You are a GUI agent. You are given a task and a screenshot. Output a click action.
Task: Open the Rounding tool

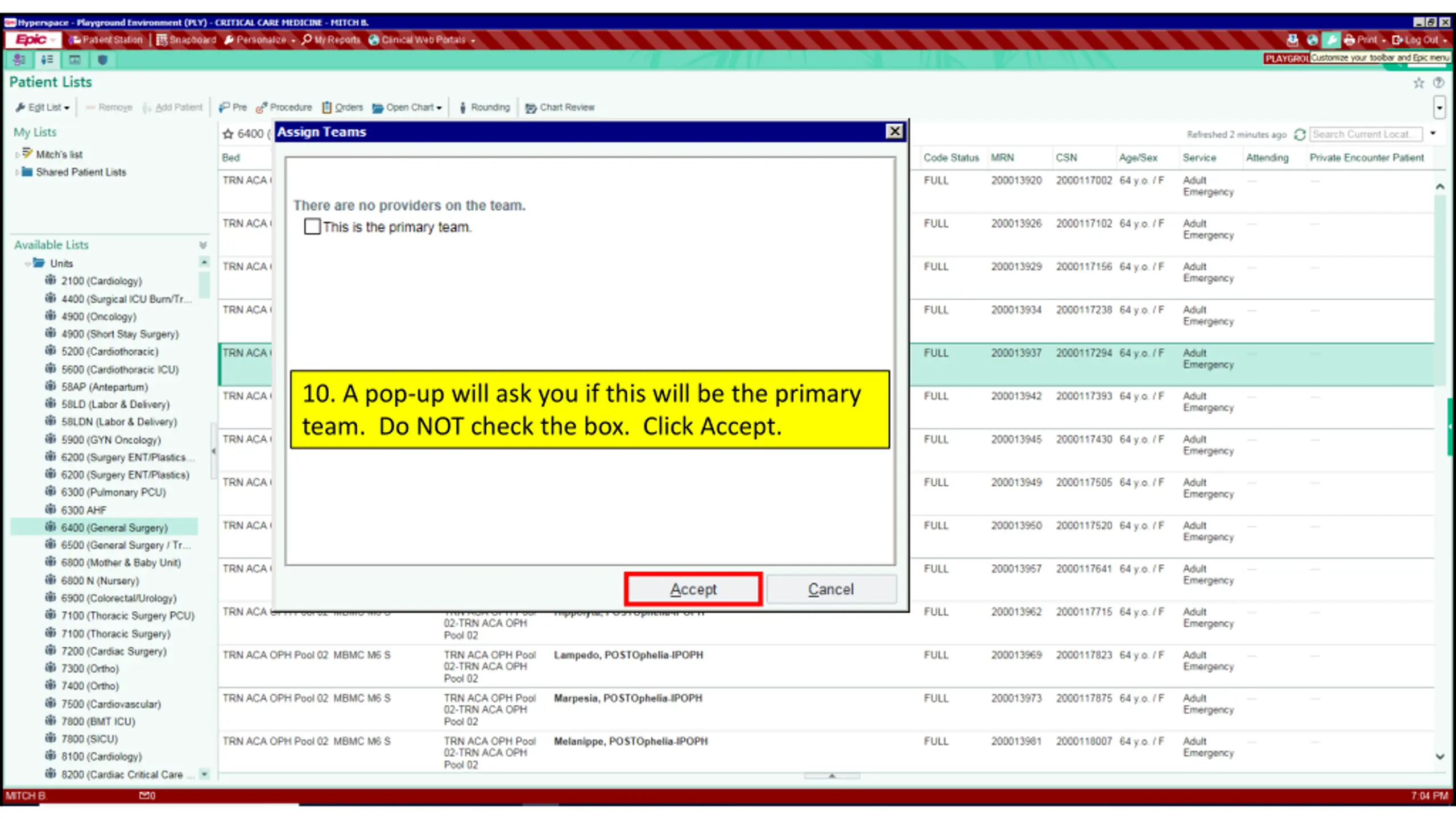(x=485, y=107)
